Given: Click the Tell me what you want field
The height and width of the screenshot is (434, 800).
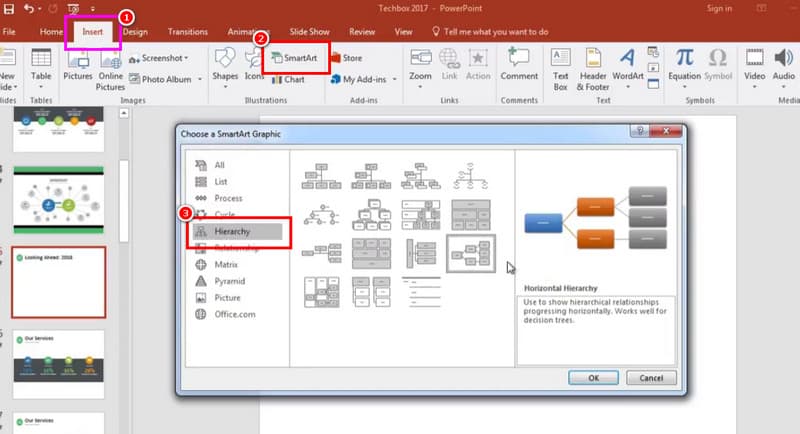Looking at the screenshot, I should point(495,32).
